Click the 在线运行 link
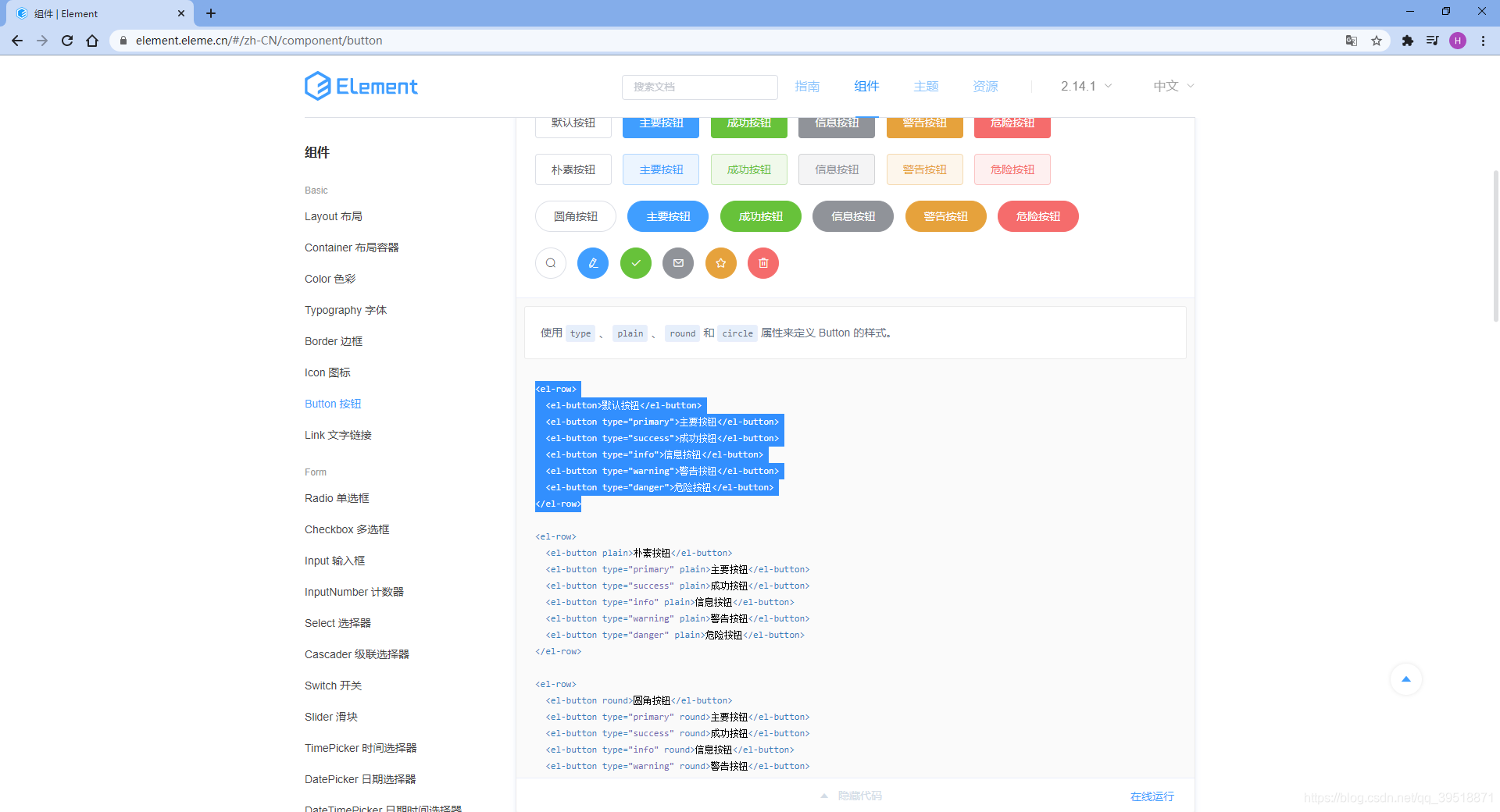 (x=1152, y=796)
